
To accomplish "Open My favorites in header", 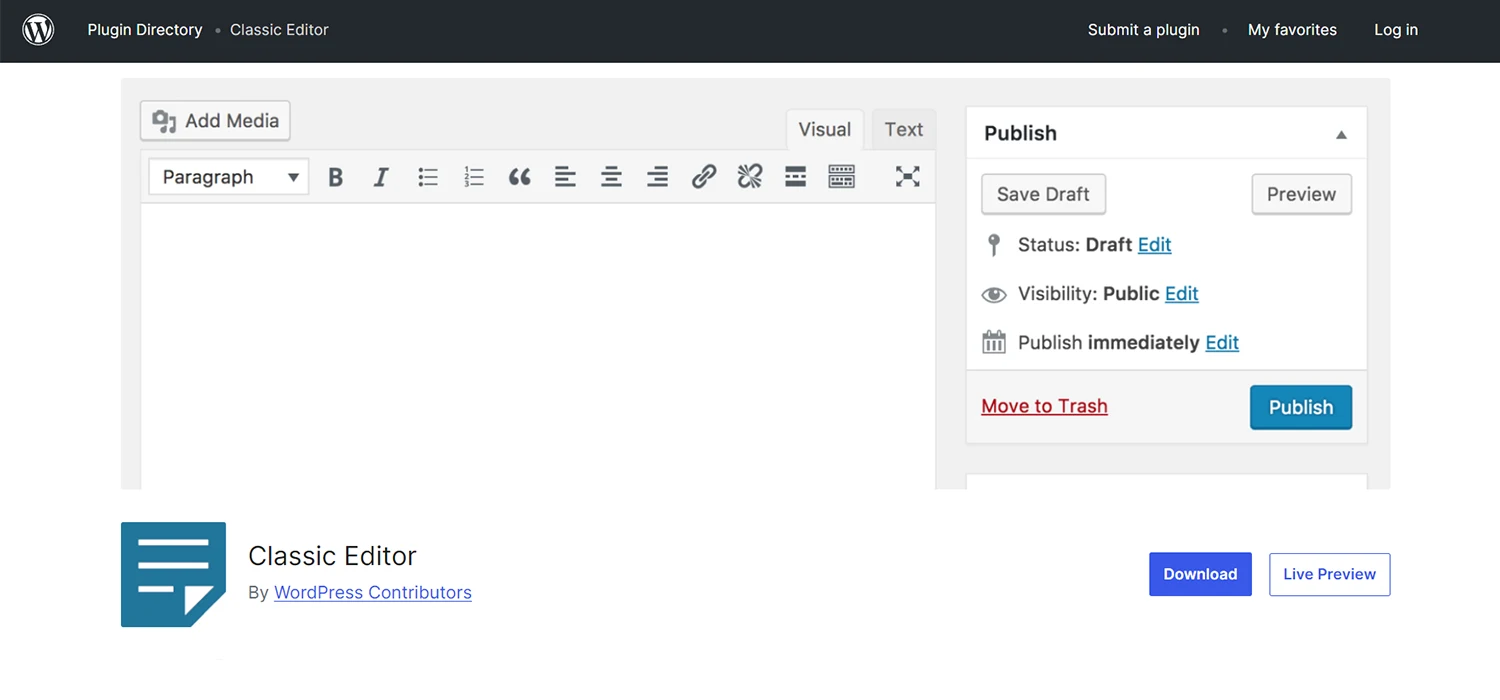I will pyautogui.click(x=1292, y=30).
